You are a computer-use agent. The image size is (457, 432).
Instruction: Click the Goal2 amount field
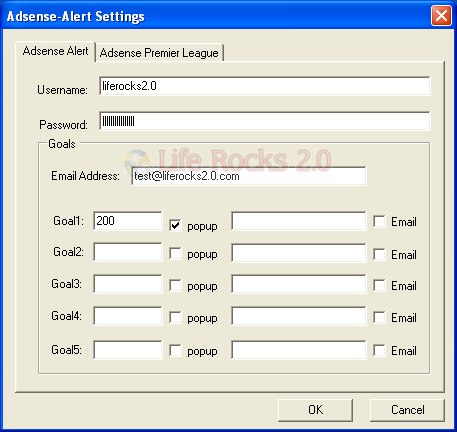128,252
